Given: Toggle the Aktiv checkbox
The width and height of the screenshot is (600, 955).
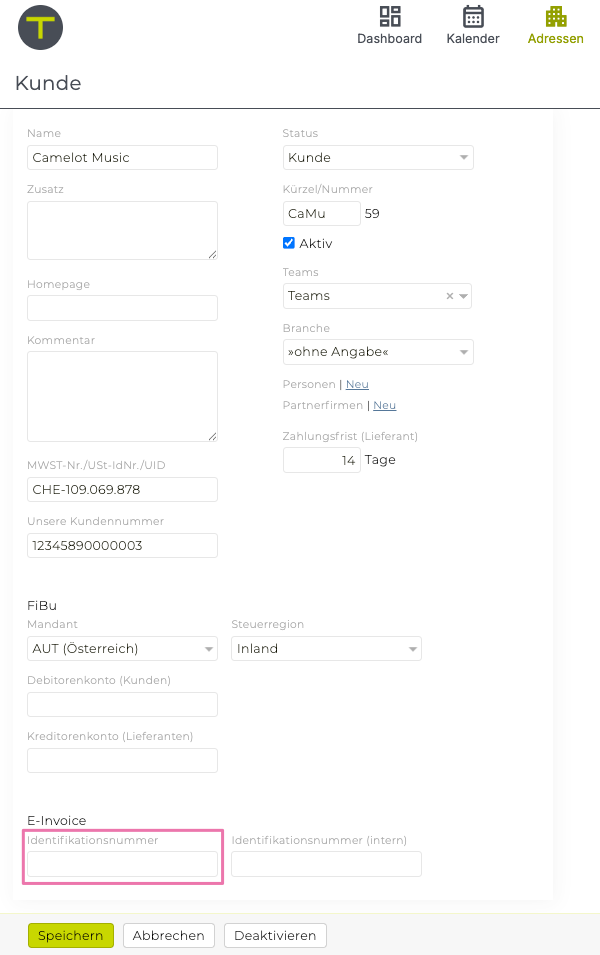Looking at the screenshot, I should 289,243.
